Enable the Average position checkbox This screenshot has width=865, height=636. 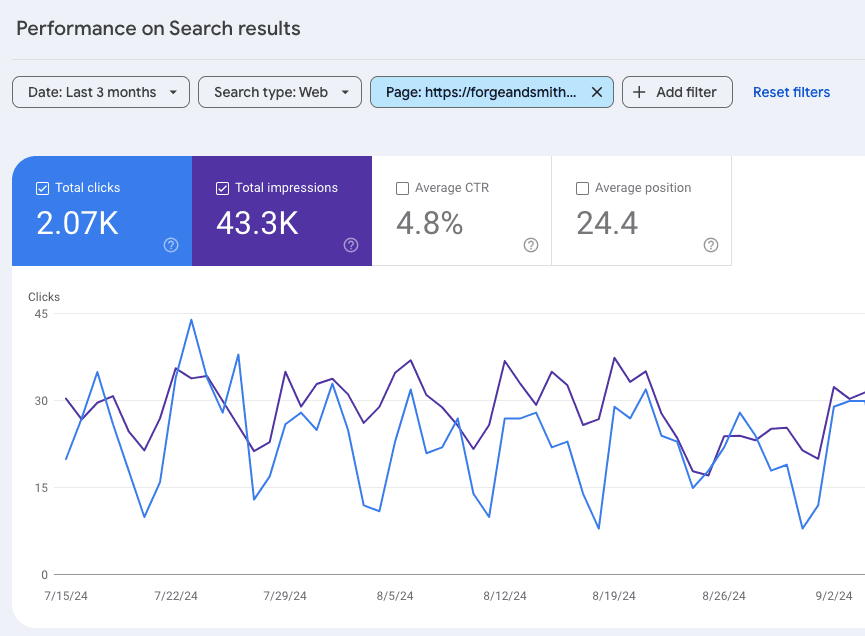tap(582, 188)
